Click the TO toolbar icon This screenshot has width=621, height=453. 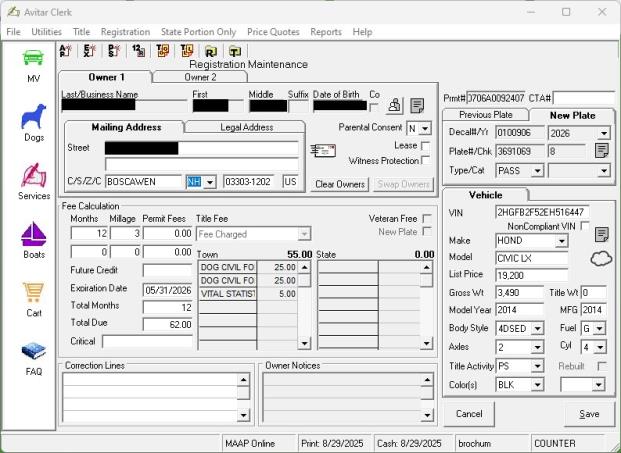tap(162, 51)
